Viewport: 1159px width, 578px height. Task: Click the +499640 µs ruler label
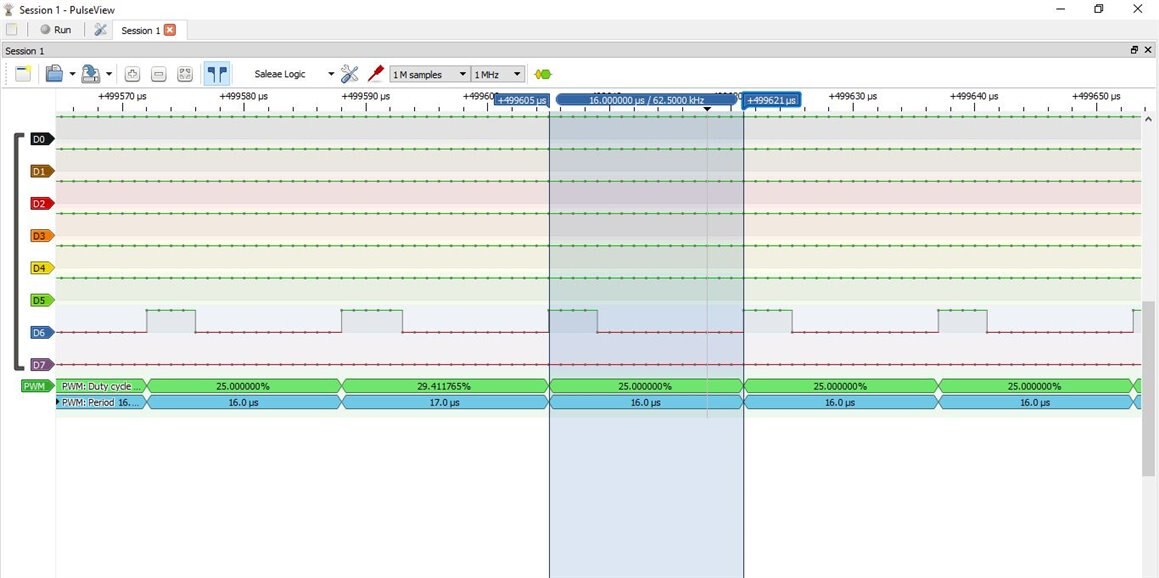(974, 96)
